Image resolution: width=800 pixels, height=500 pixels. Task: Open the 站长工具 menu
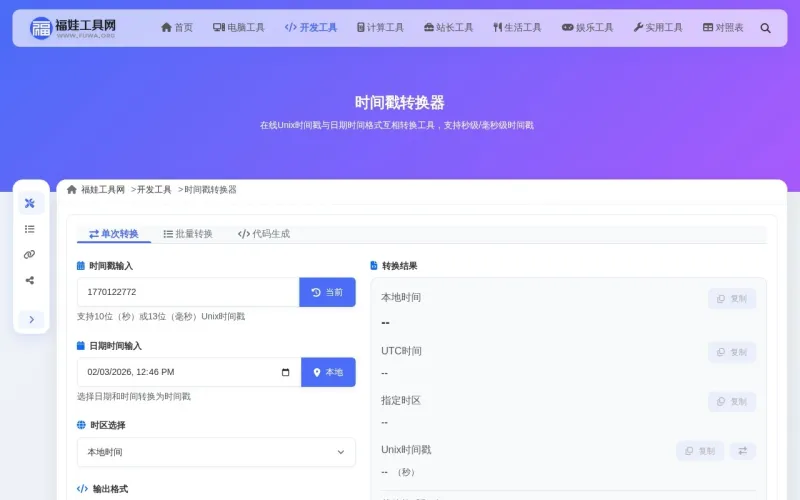click(448, 28)
